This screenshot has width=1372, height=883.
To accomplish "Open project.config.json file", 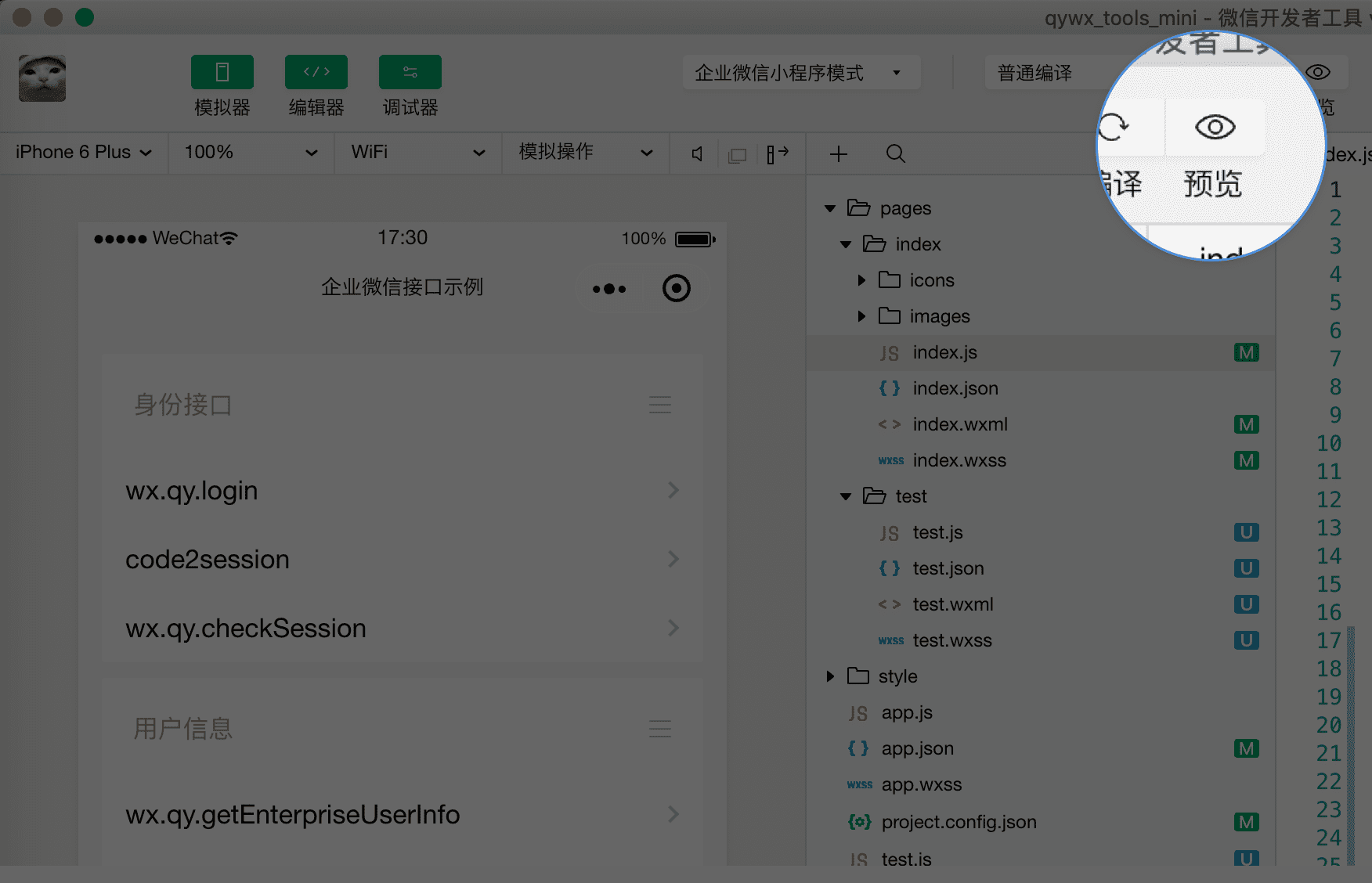I will (x=1040, y=822).
